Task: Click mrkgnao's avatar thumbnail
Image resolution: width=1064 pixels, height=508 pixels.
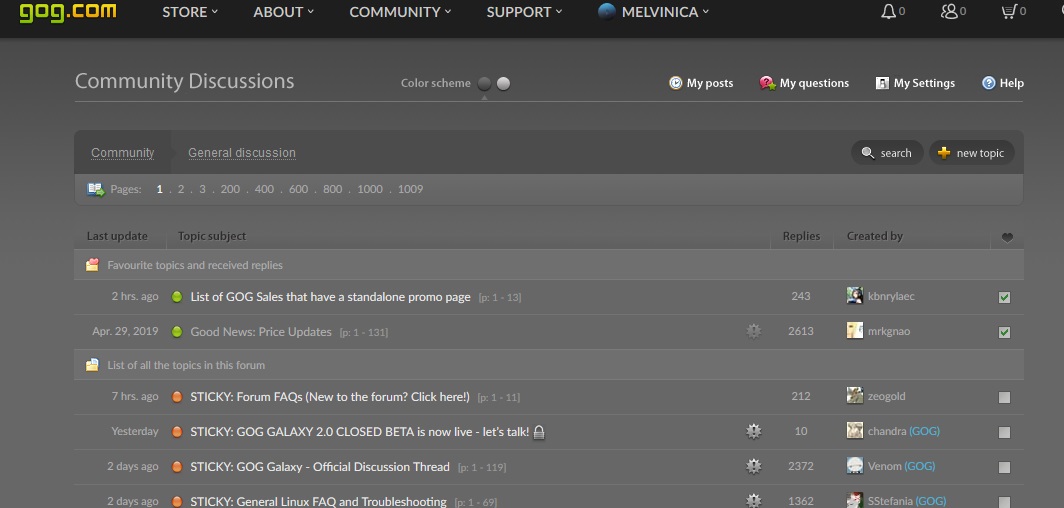Action: (855, 330)
